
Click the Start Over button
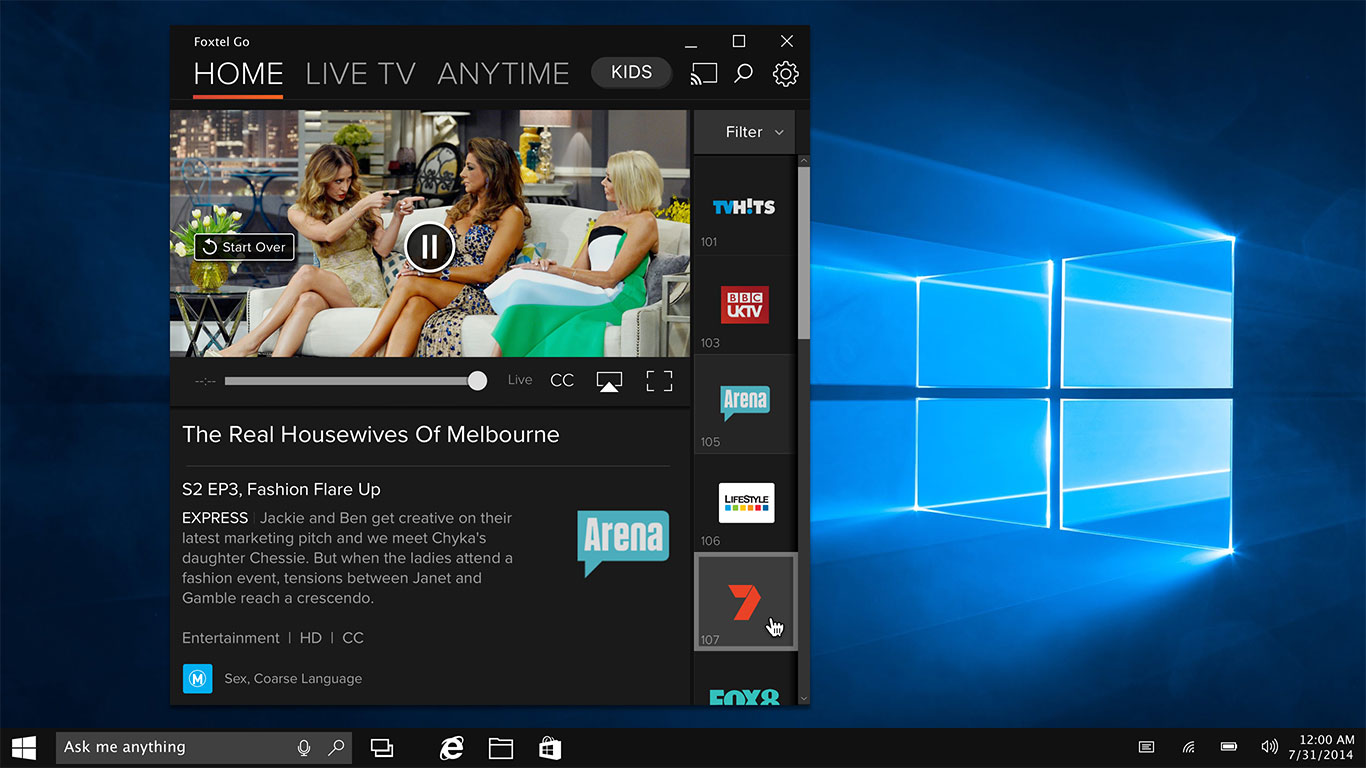coord(244,247)
